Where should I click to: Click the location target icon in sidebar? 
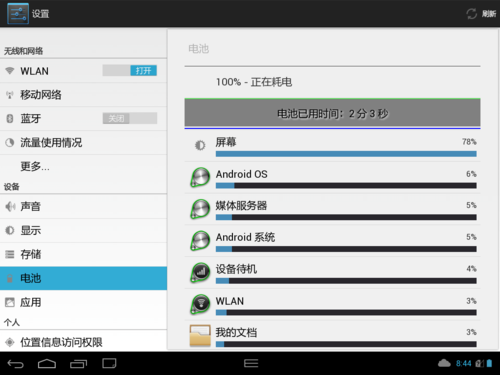10,342
